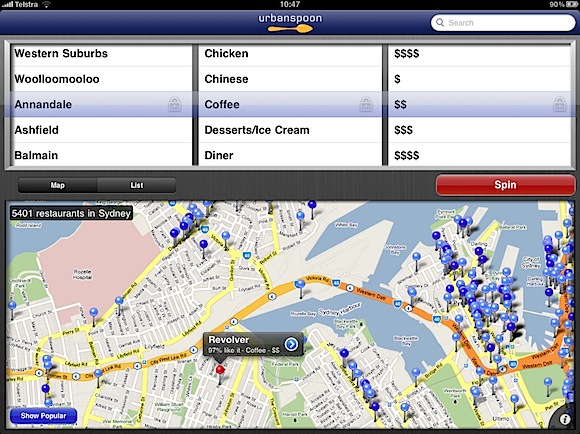Switch to List view
This screenshot has width=580, height=434.
[x=136, y=185]
